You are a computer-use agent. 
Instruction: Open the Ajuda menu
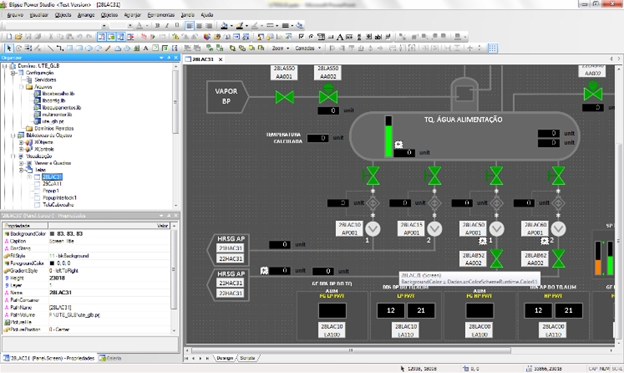coord(207,15)
